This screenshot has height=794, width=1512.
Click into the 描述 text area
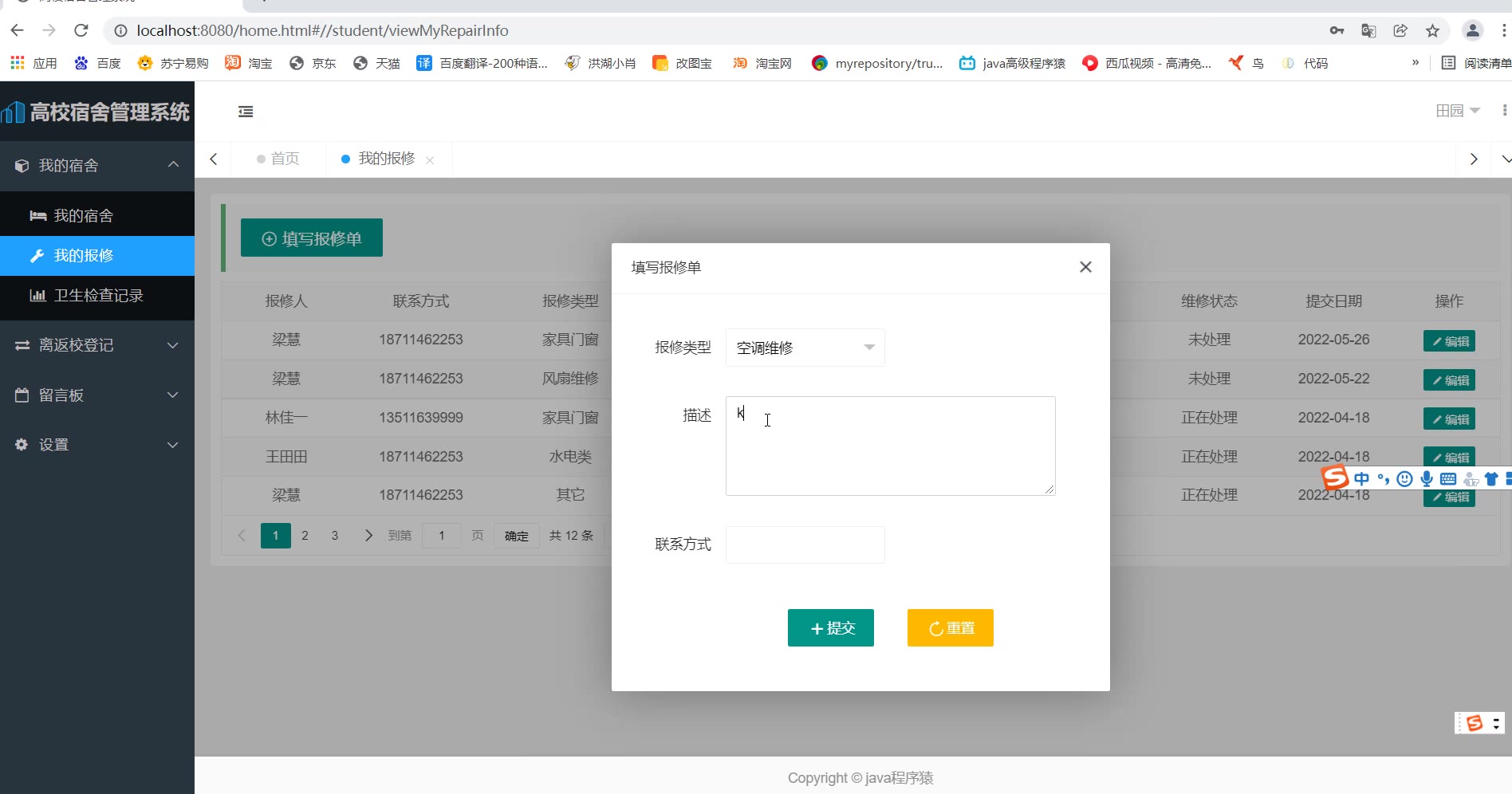tap(890, 446)
